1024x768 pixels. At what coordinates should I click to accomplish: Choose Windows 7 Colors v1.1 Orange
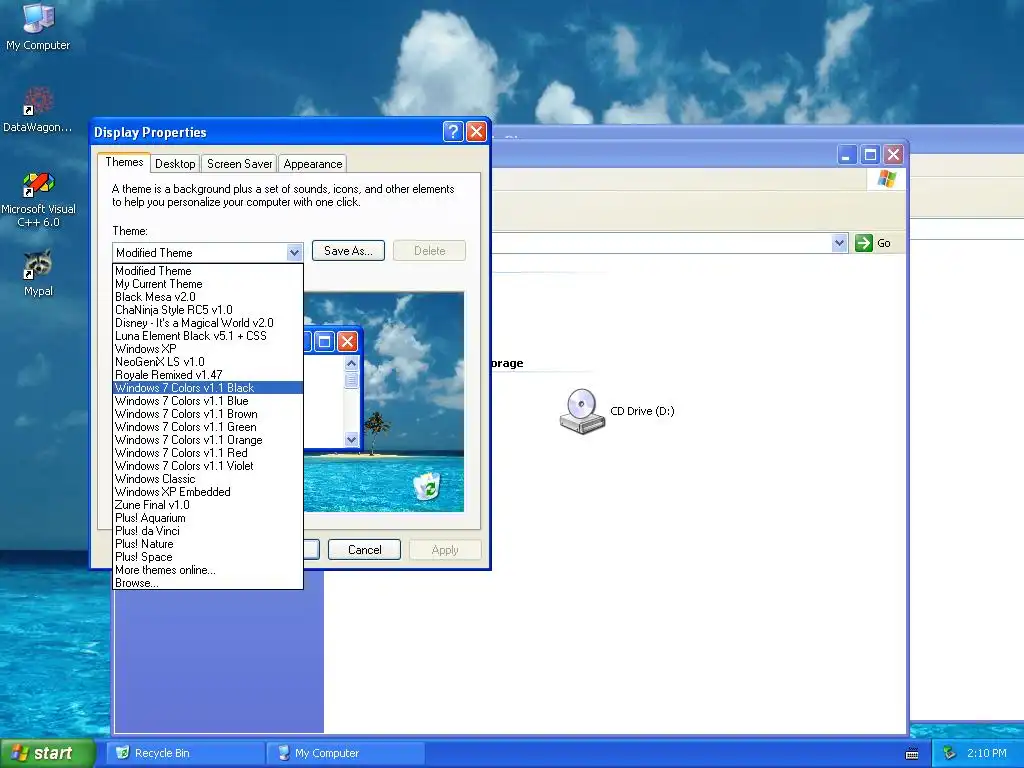coord(208,440)
